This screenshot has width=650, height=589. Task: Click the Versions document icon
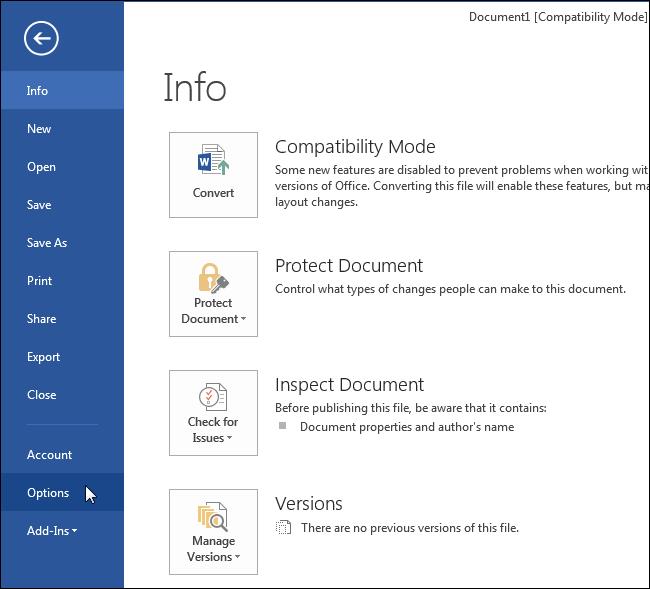(x=284, y=528)
